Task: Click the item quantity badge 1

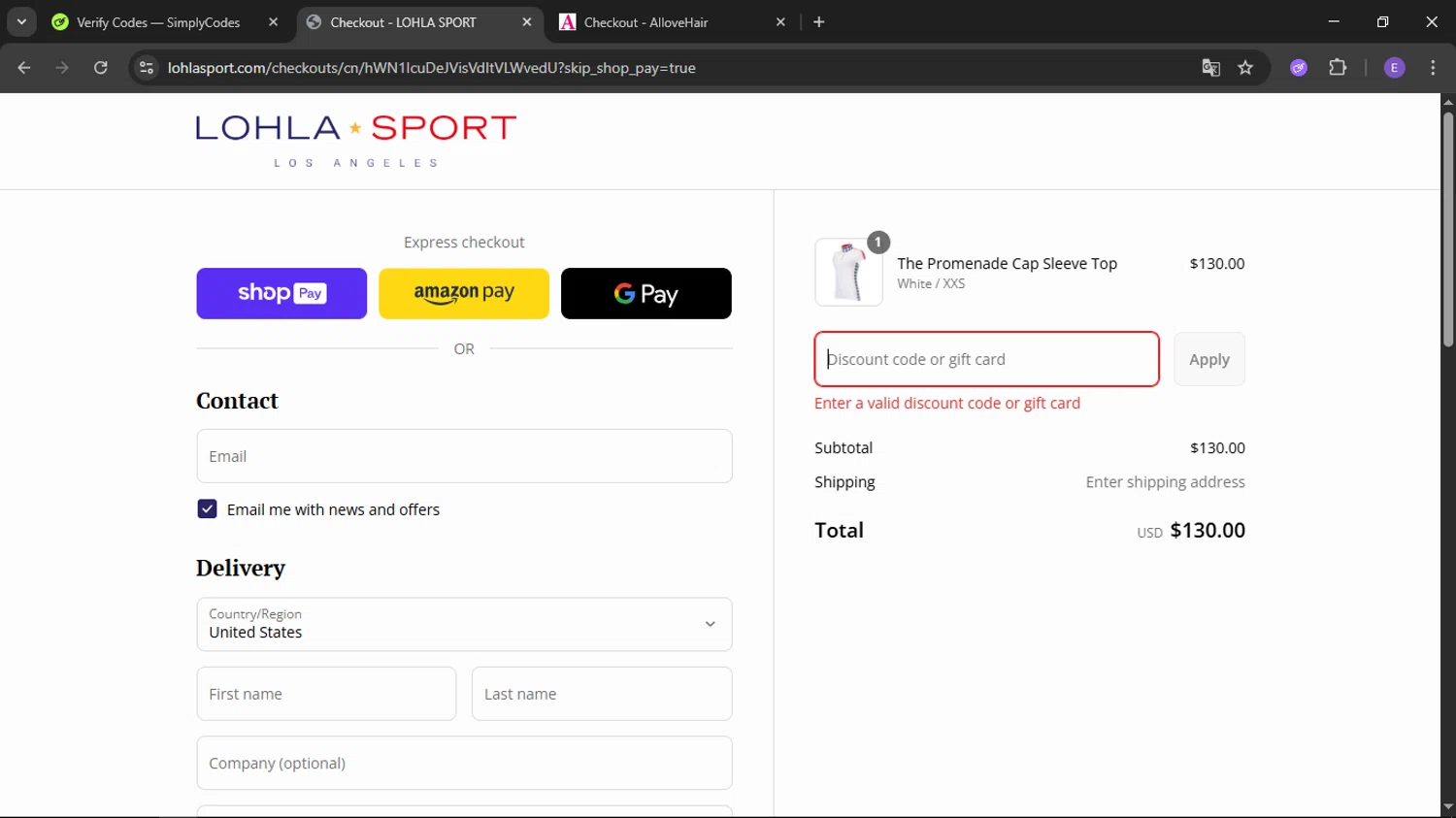Action: pyautogui.click(x=877, y=242)
